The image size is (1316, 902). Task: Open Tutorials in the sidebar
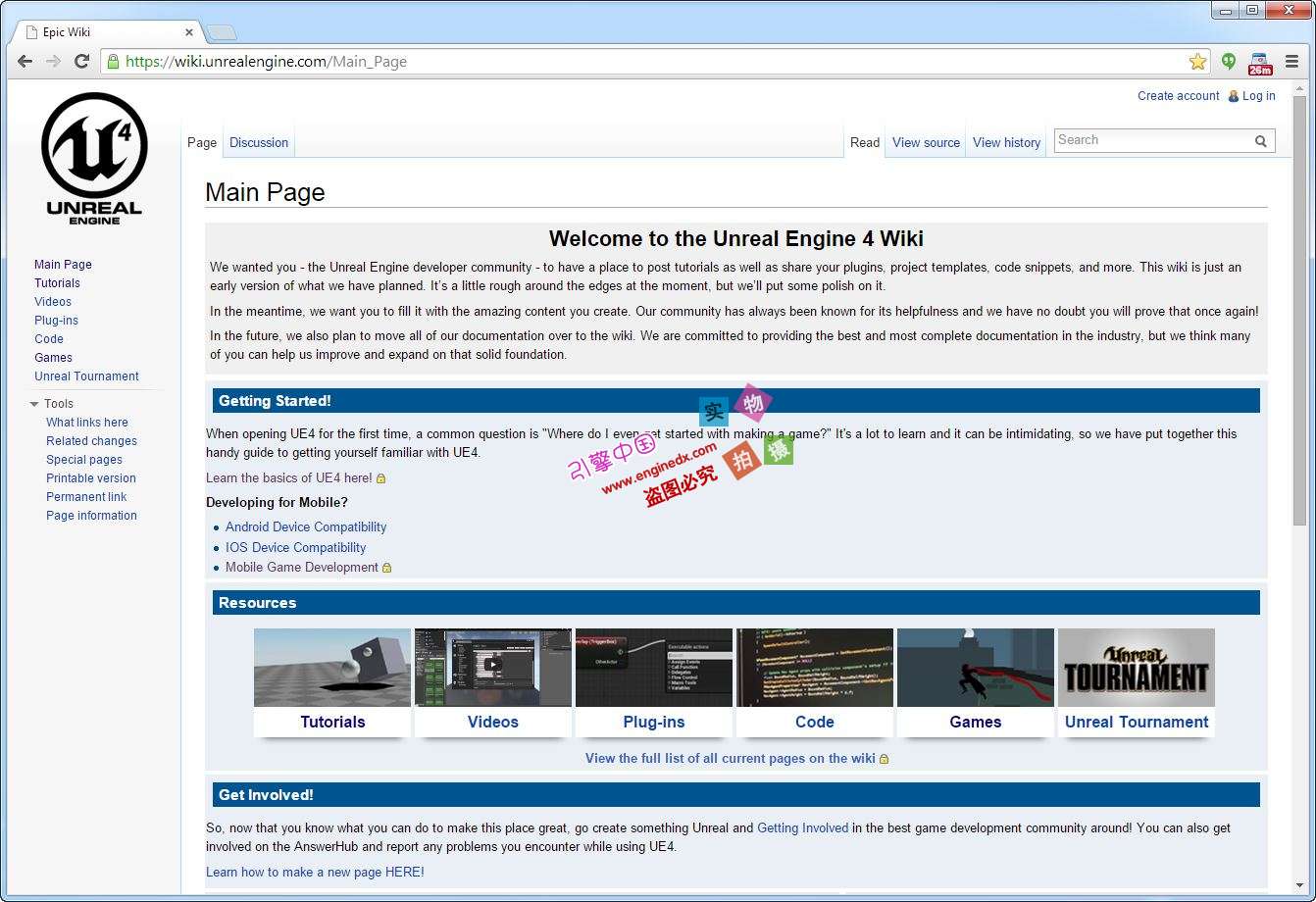[x=57, y=283]
